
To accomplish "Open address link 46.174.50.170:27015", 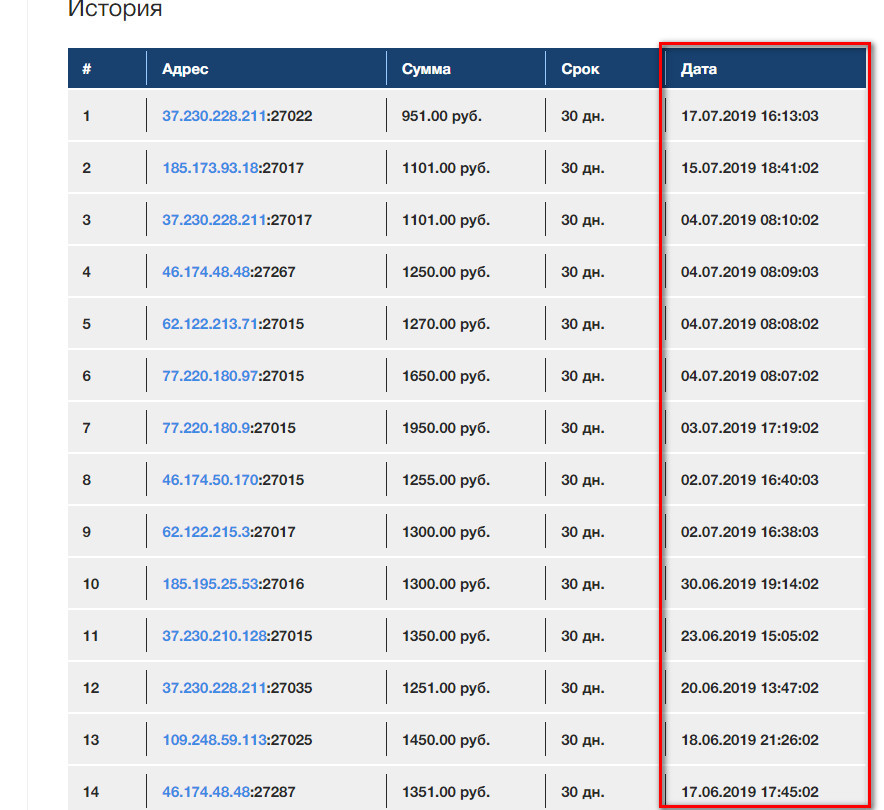I will [233, 480].
